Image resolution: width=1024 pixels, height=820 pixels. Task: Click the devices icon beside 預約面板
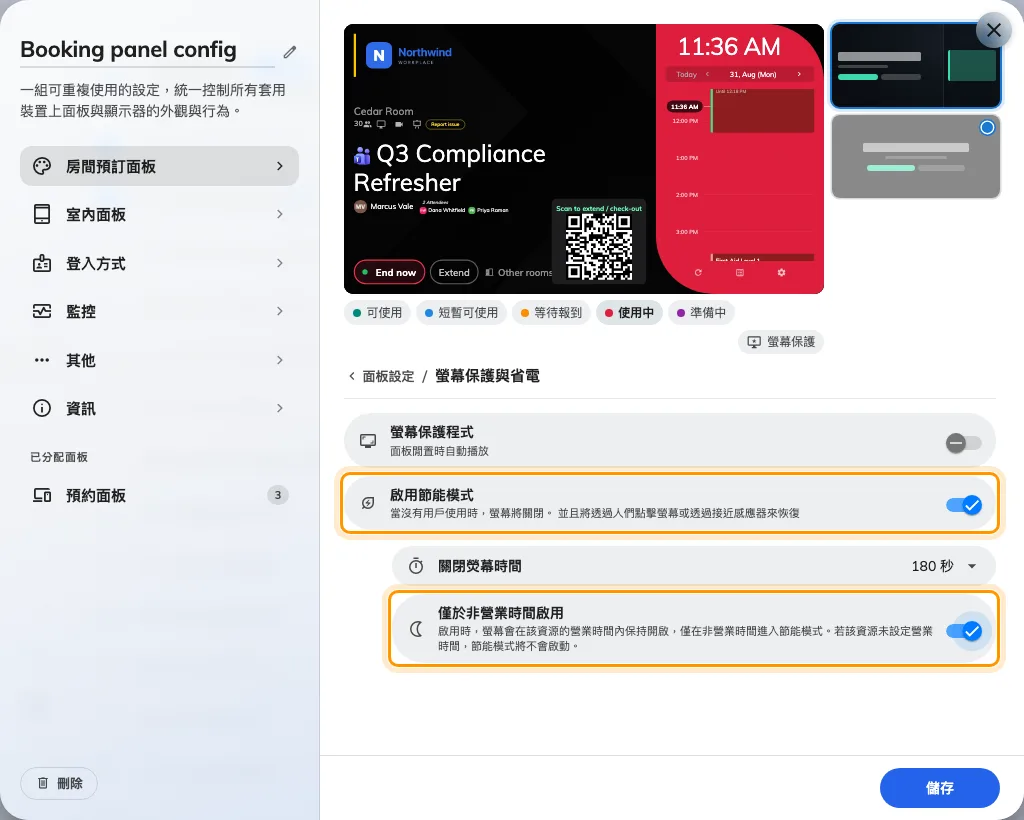(42, 496)
